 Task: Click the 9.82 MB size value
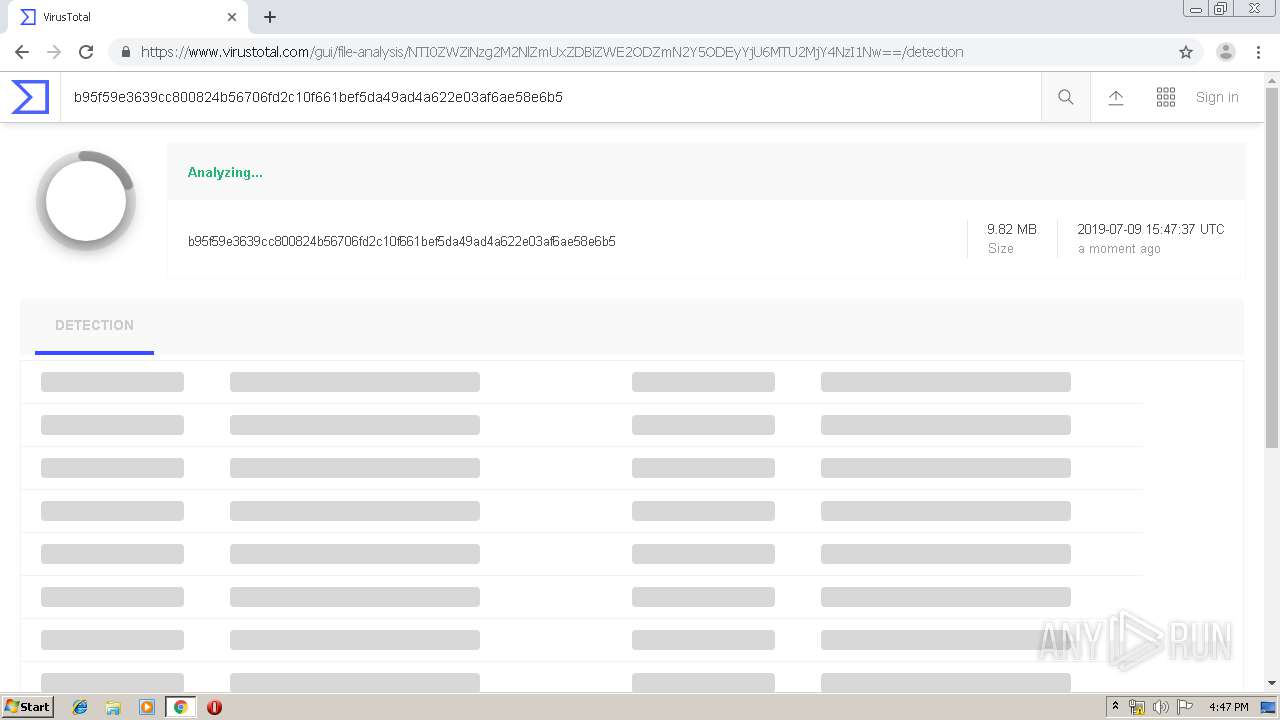[x=1012, y=229]
